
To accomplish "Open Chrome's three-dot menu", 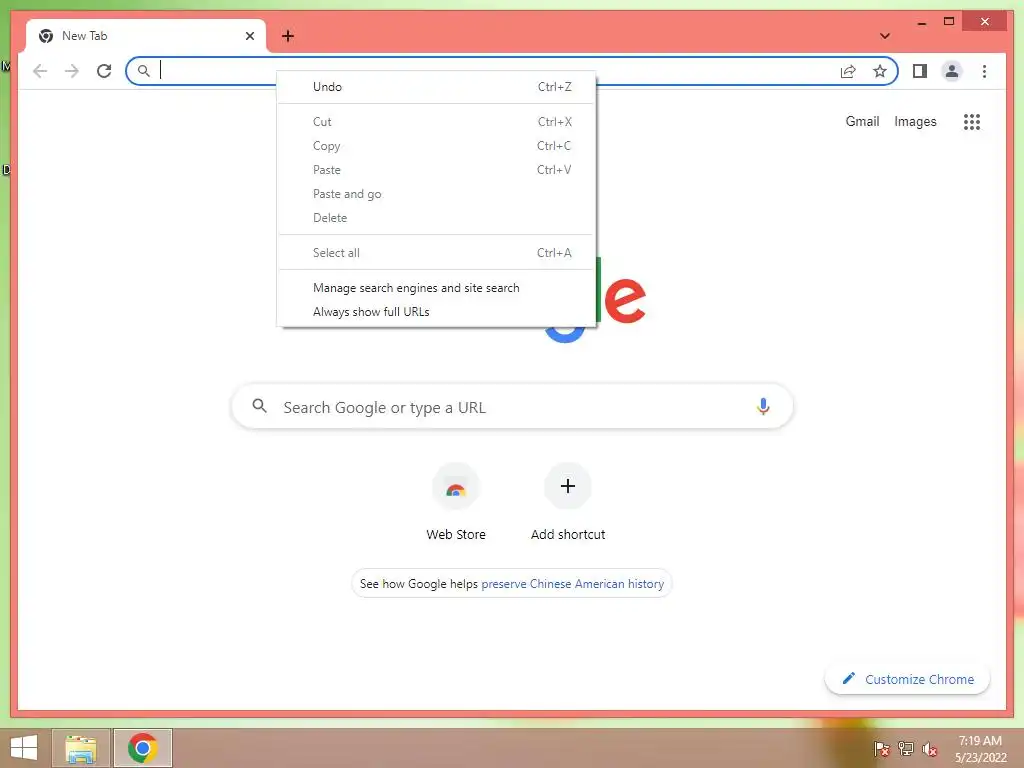I will point(984,71).
